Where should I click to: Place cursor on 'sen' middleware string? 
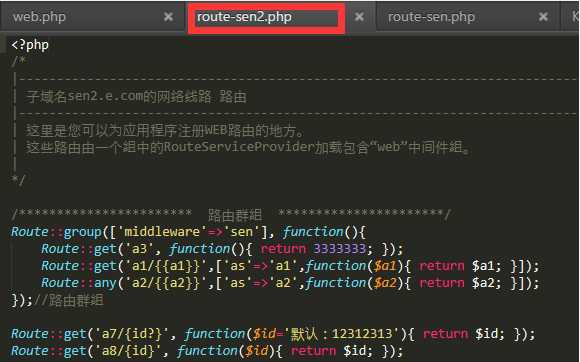[241, 232]
